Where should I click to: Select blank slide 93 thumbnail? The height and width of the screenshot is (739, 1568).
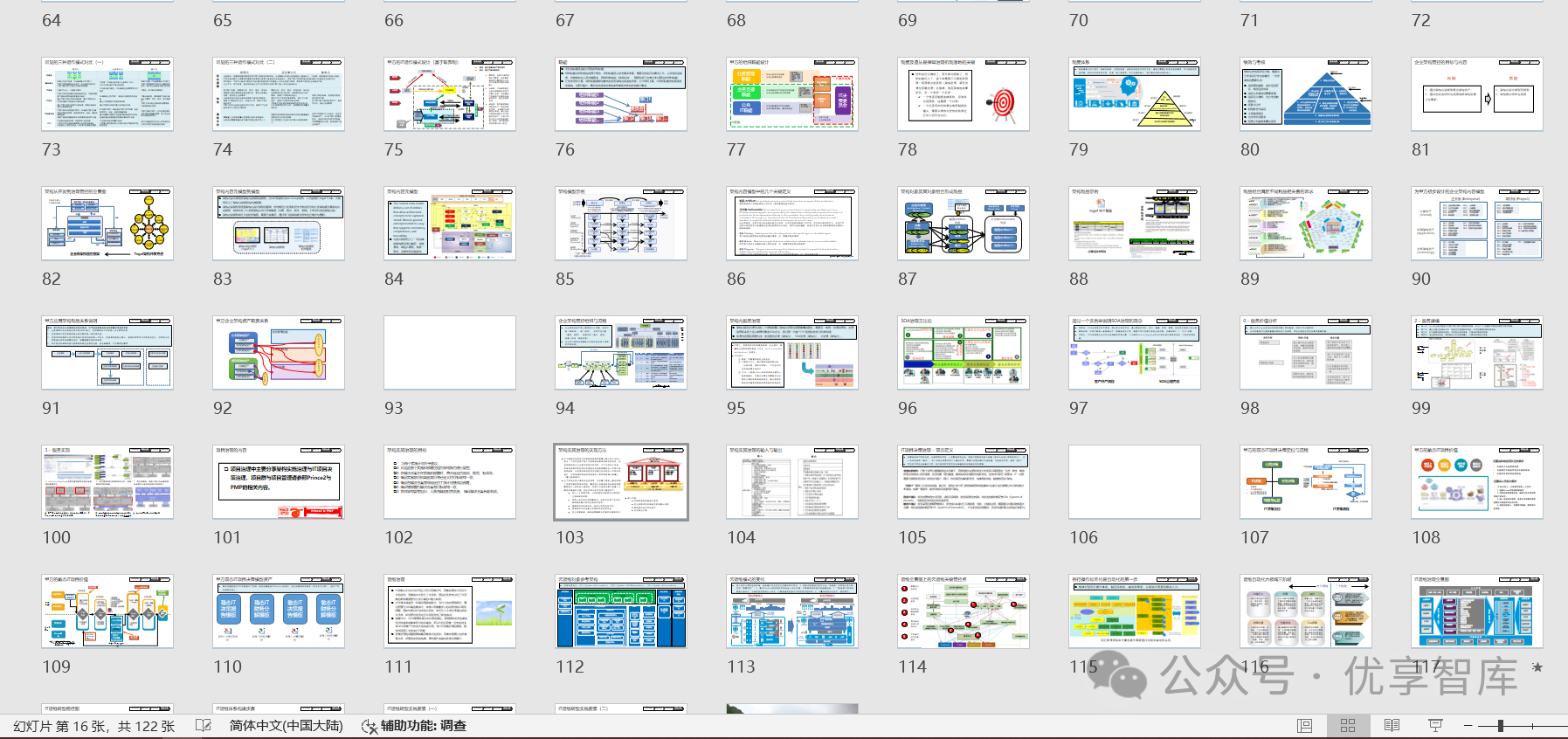tap(450, 353)
